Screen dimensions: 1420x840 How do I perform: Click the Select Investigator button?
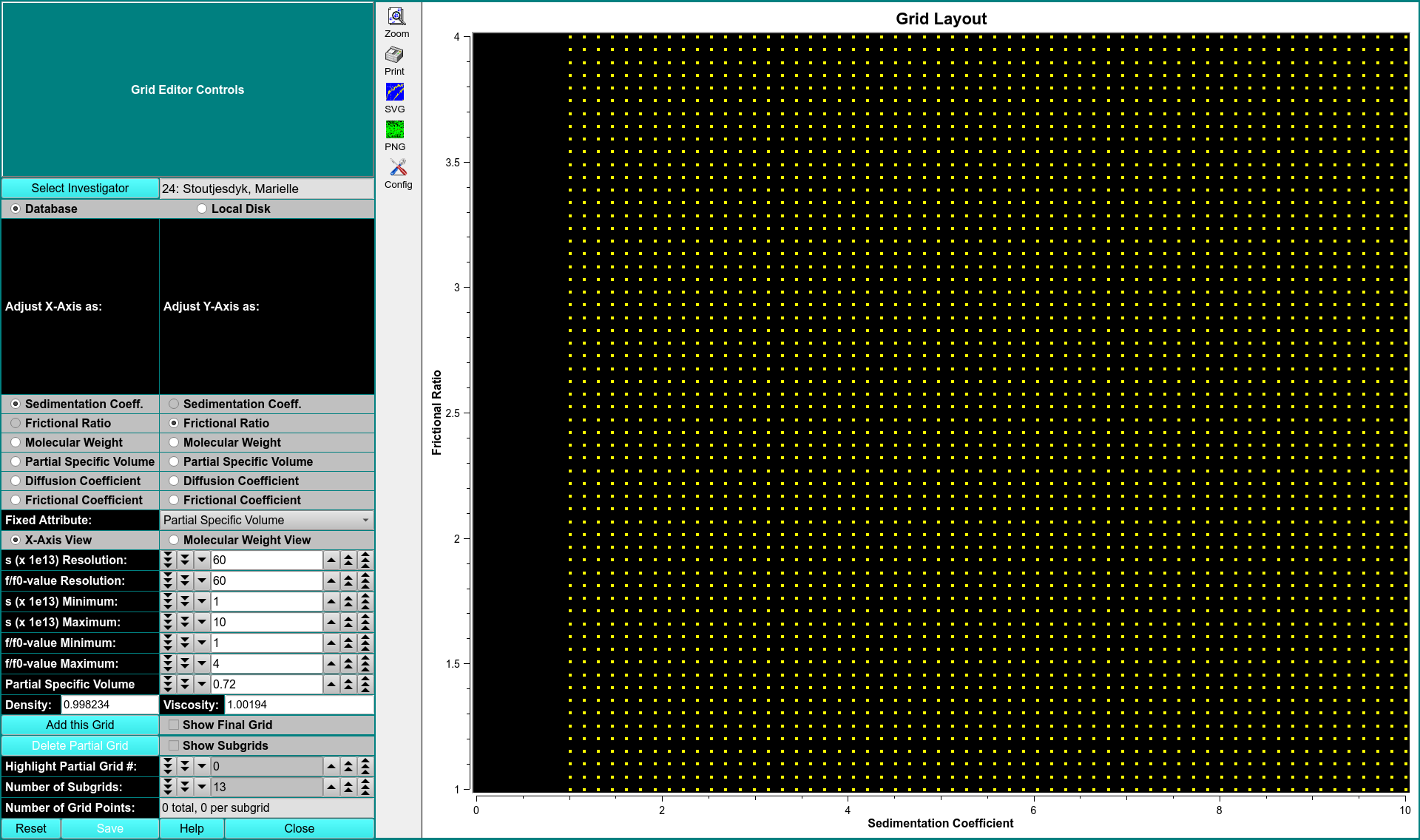pos(80,188)
